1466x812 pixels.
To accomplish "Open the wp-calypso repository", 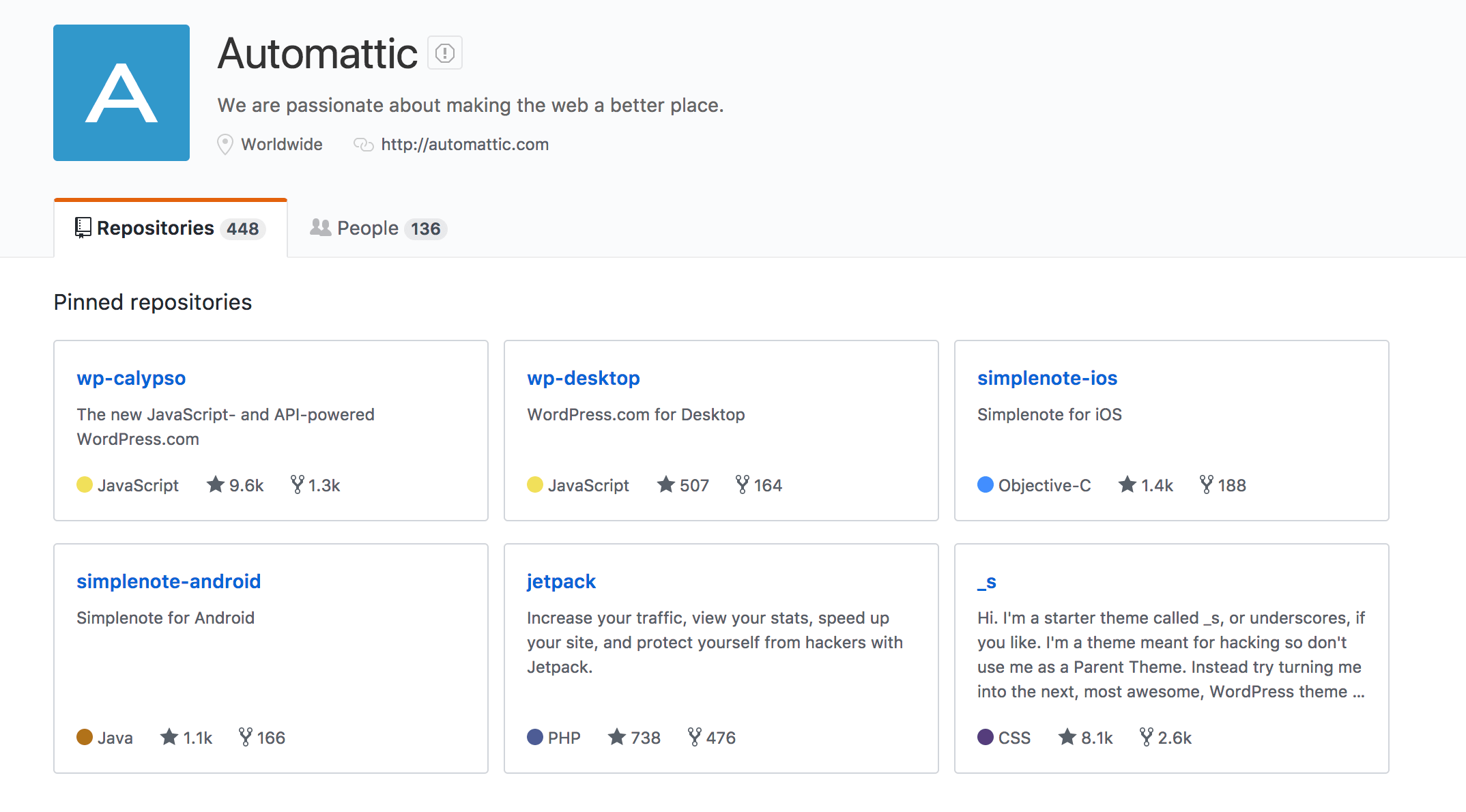I will pyautogui.click(x=131, y=377).
